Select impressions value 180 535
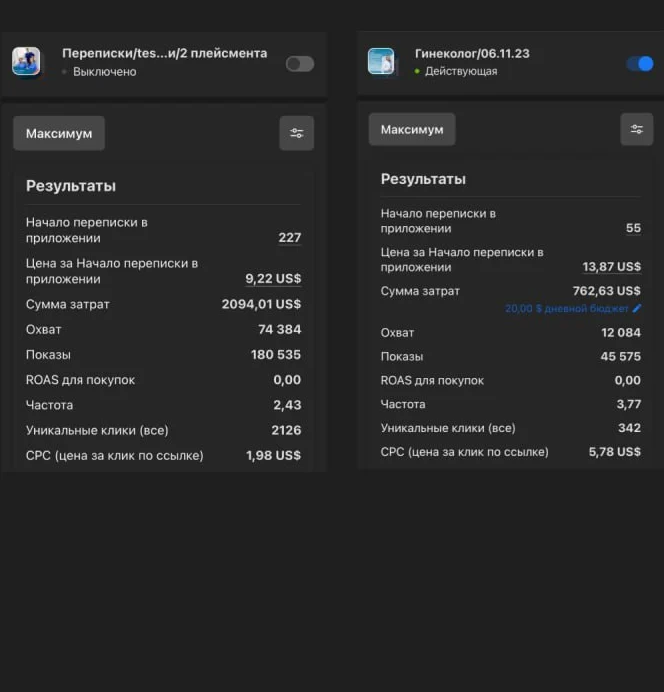This screenshot has height=692, width=664. tap(276, 354)
